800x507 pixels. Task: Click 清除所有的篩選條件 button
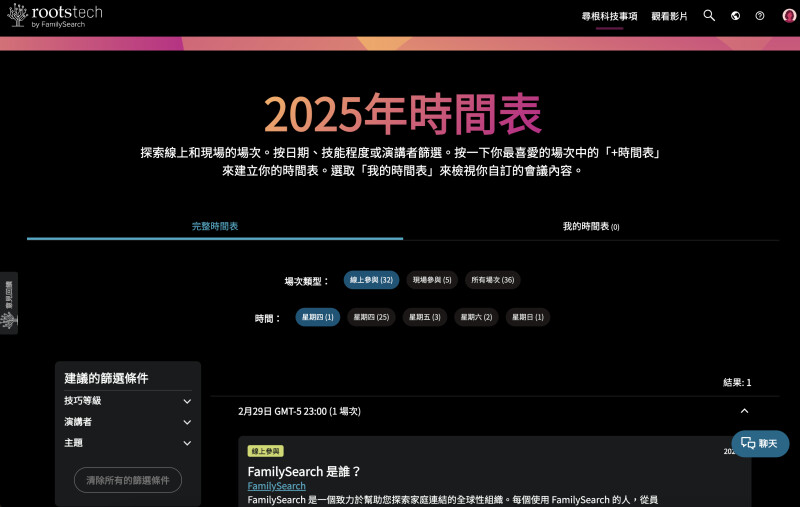coord(128,480)
